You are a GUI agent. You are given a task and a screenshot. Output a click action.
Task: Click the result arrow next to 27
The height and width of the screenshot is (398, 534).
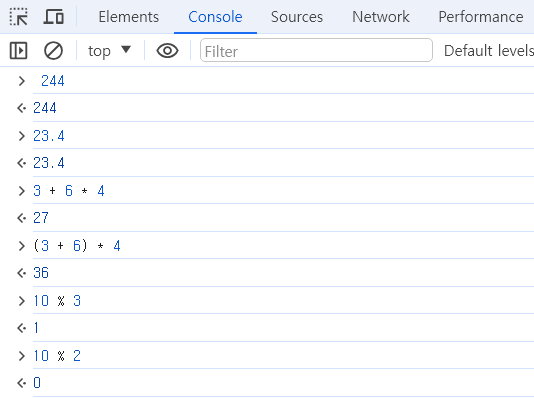point(21,218)
